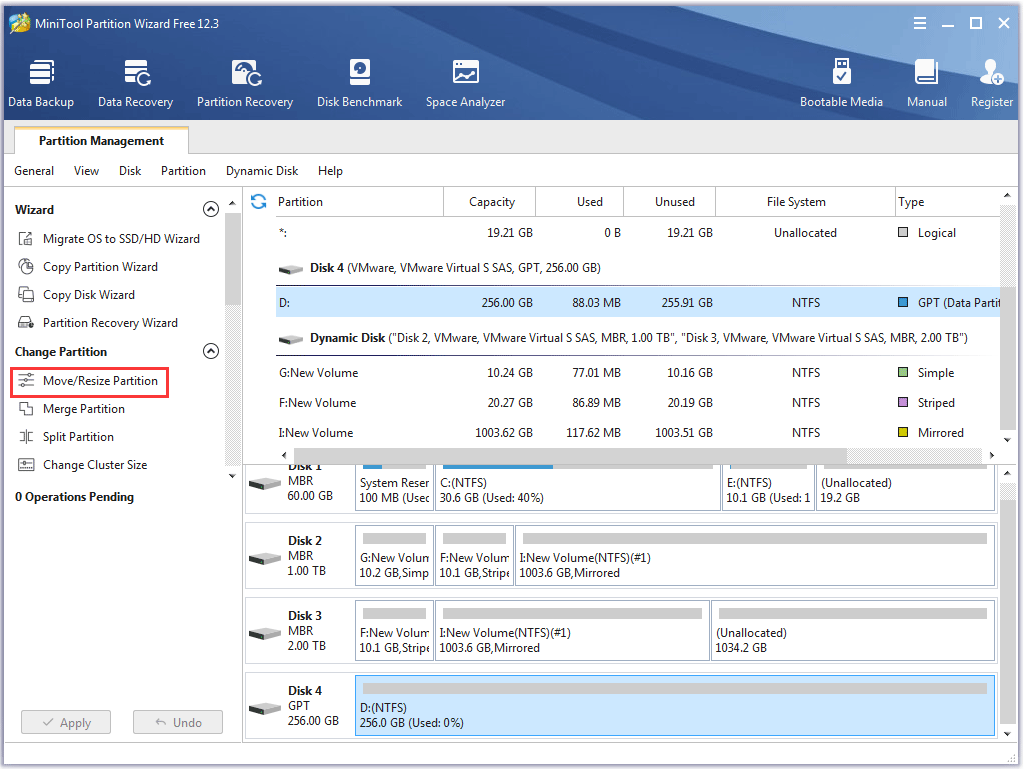Collapse the Wizard section

210,209
